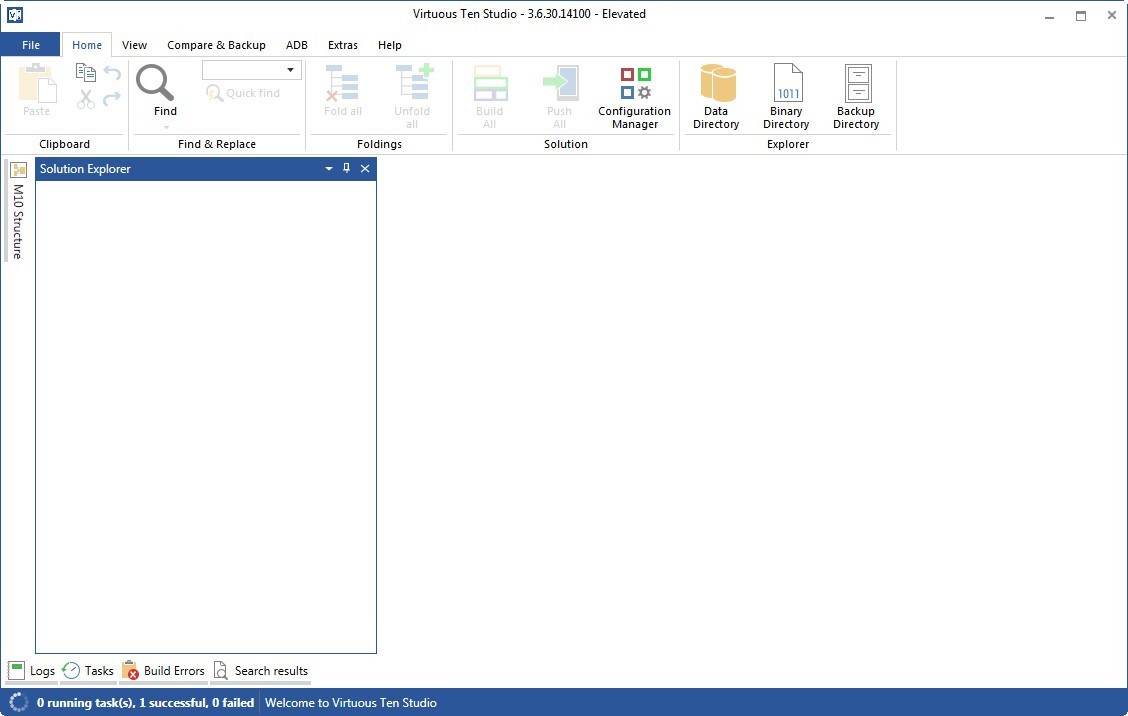Image resolution: width=1128 pixels, height=716 pixels.
Task: Open the Find magnifier tool
Action: [x=155, y=83]
